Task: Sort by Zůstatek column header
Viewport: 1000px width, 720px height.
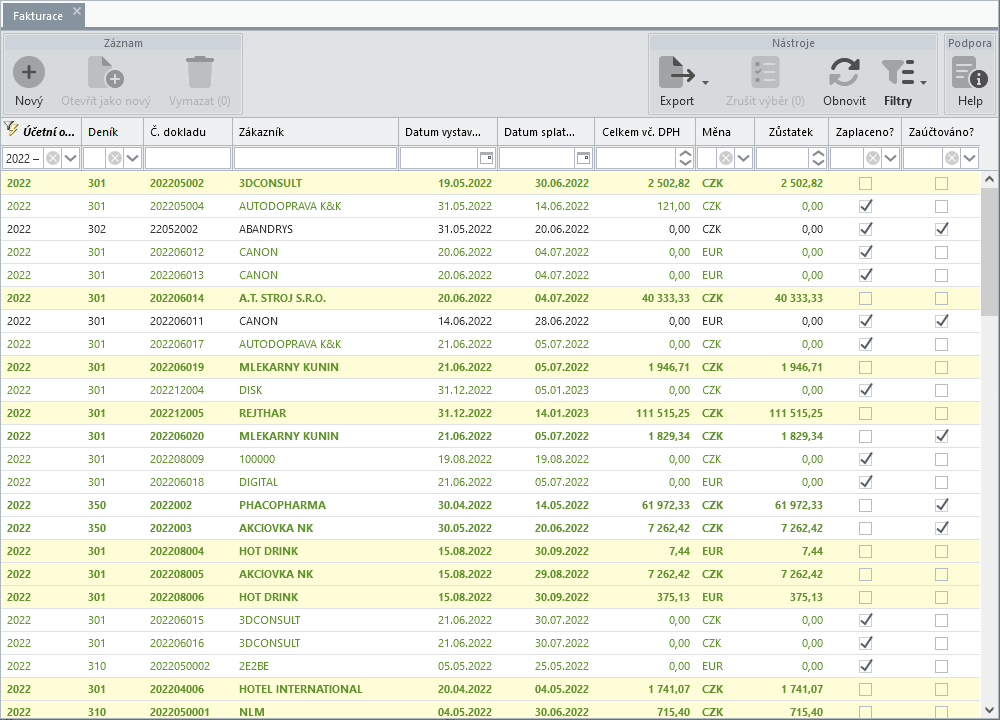Action: pos(791,132)
